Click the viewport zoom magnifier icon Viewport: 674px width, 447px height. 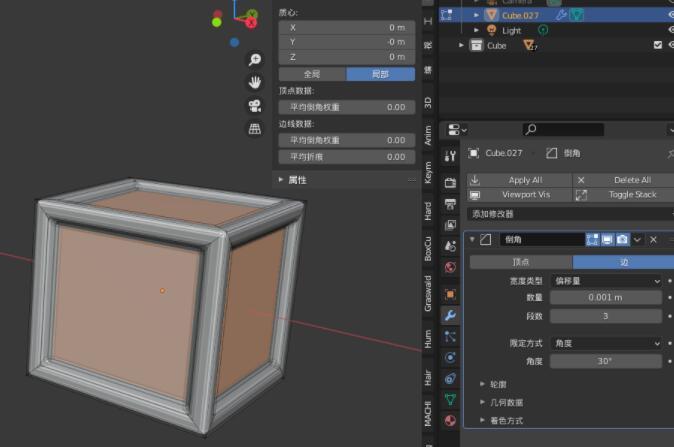[254, 59]
